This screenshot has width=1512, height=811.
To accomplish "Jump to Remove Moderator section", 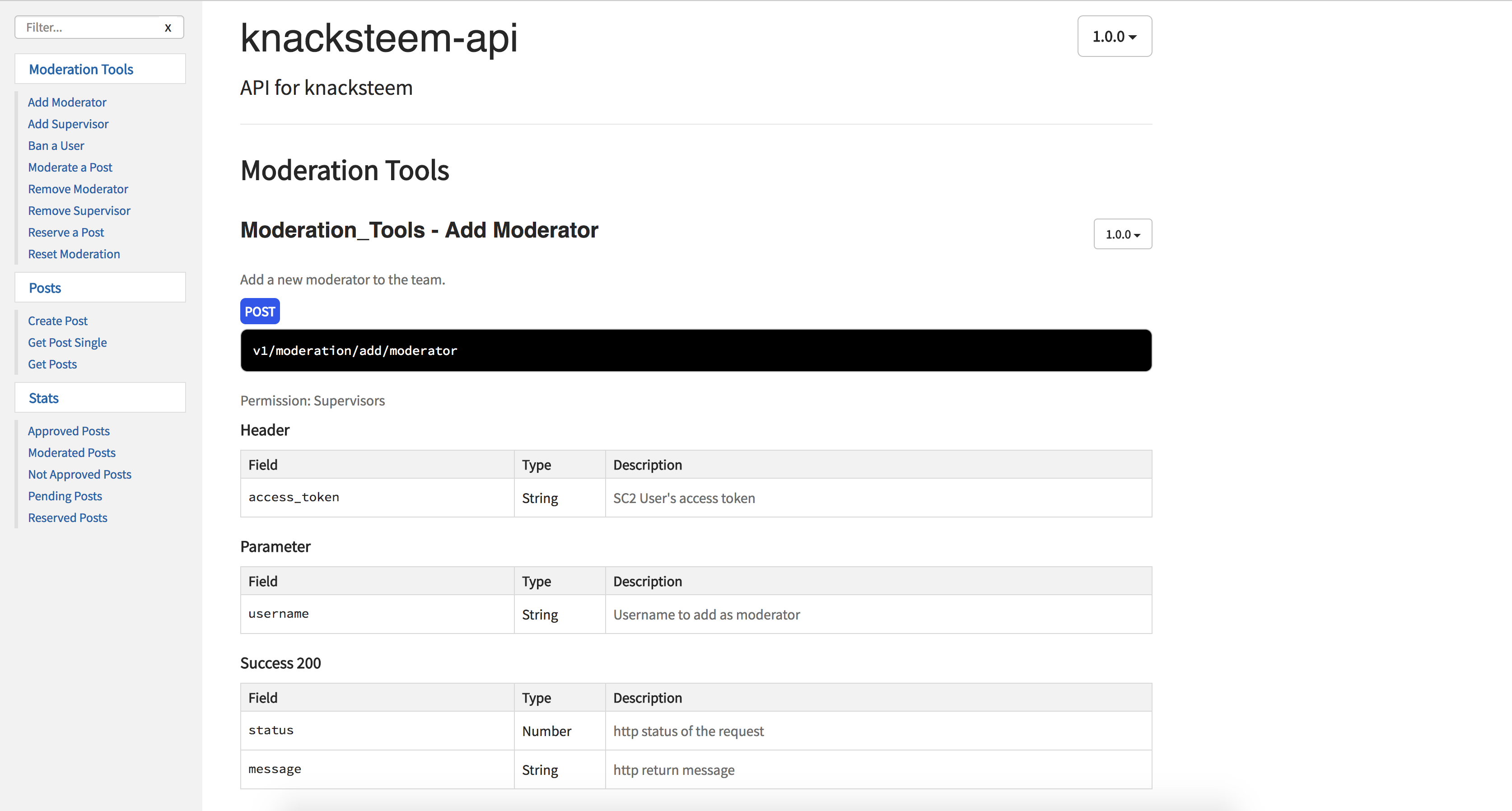I will pos(78,189).
